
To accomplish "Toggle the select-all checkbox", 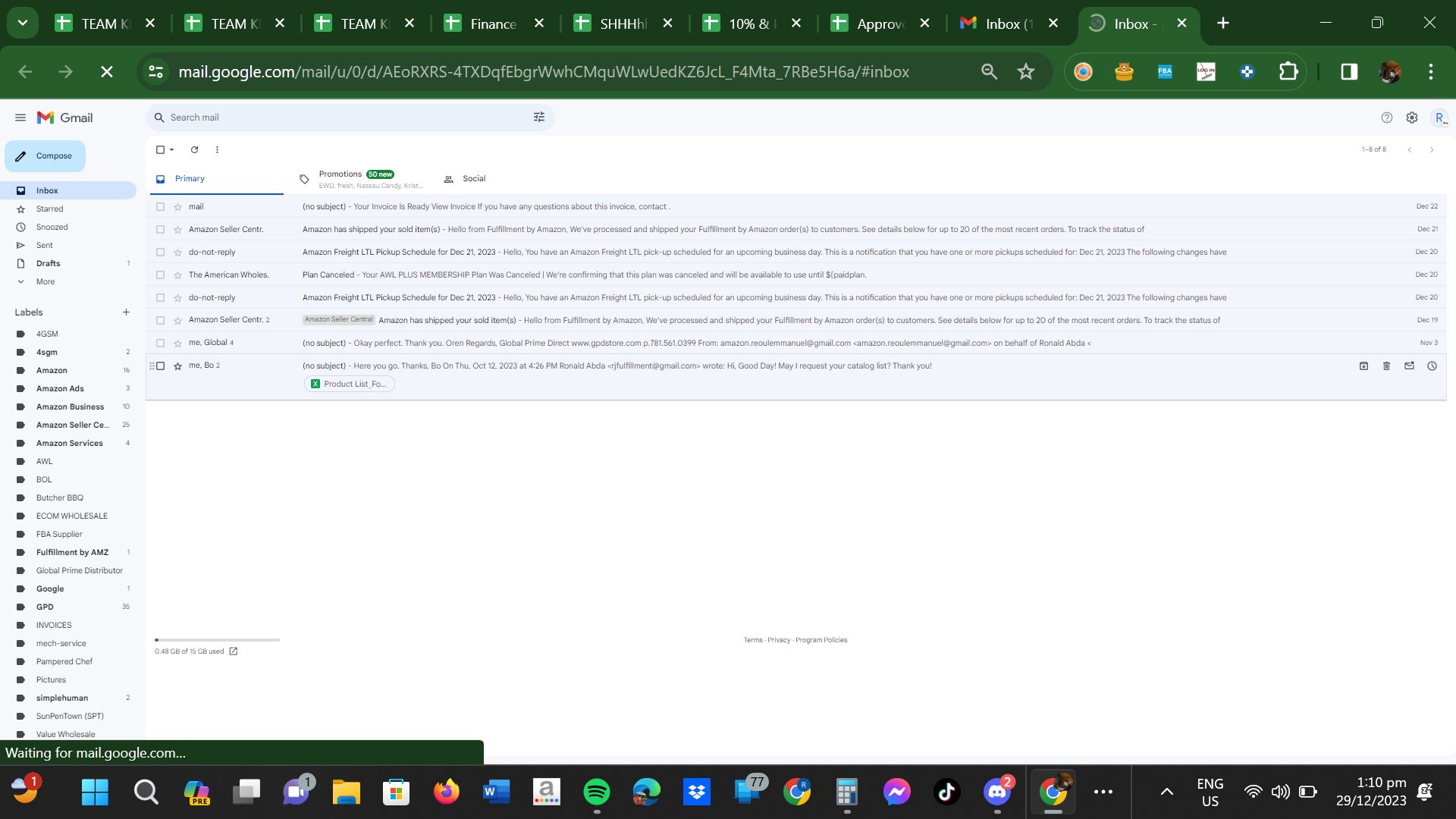I will (160, 149).
